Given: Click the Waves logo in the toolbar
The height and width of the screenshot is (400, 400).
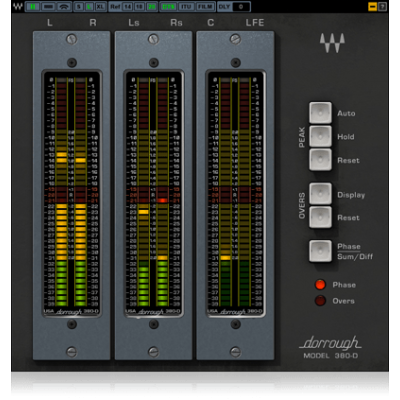Looking at the screenshot, I should pyautogui.click(x=18, y=6).
